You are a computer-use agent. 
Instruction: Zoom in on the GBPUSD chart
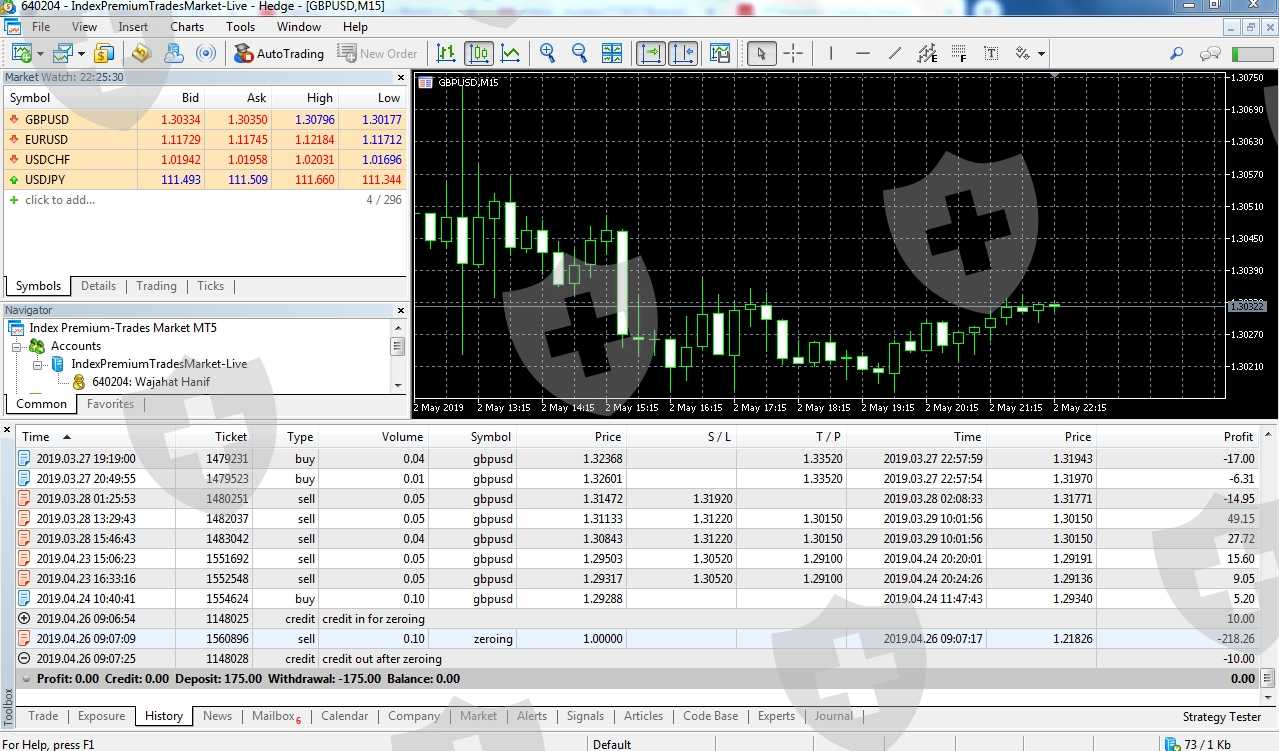(x=547, y=54)
